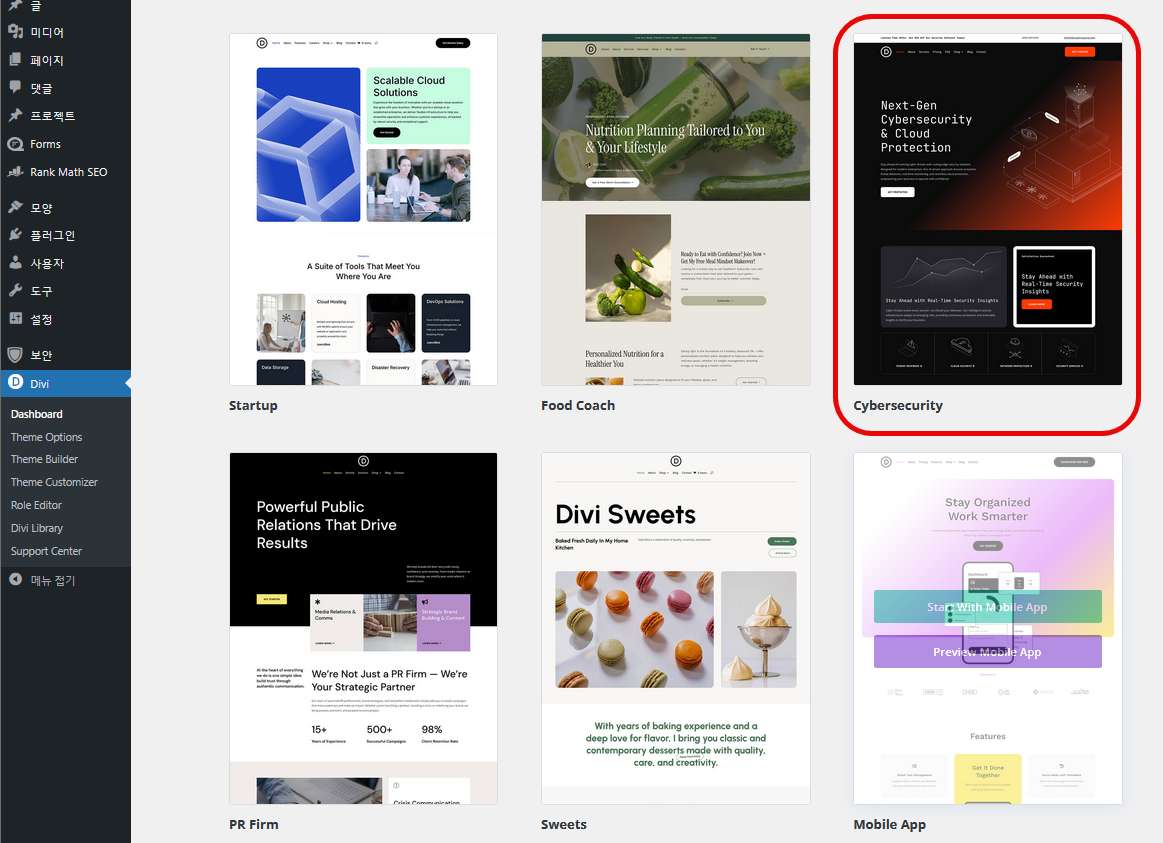1163x843 pixels.
Task: Click the Food Coach layout title
Action: point(578,406)
